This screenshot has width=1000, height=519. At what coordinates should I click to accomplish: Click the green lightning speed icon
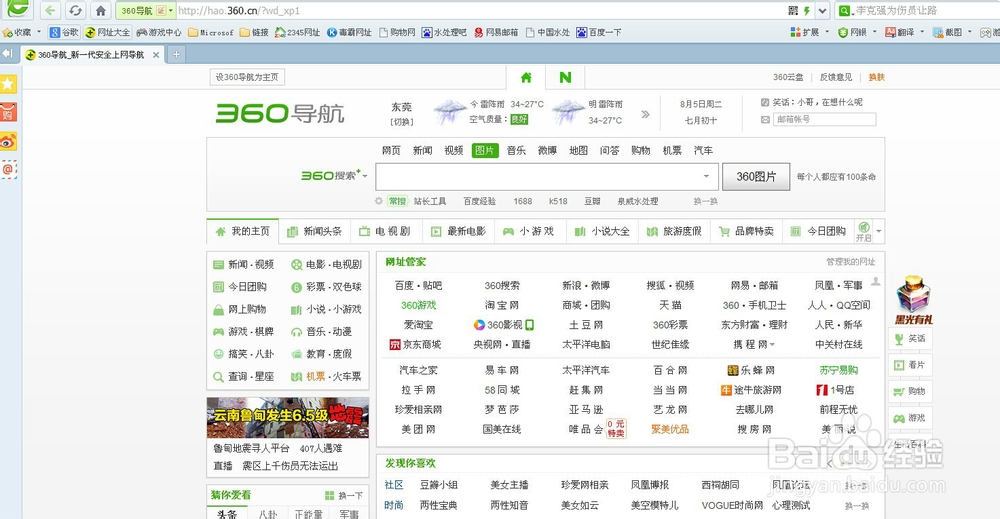point(806,10)
